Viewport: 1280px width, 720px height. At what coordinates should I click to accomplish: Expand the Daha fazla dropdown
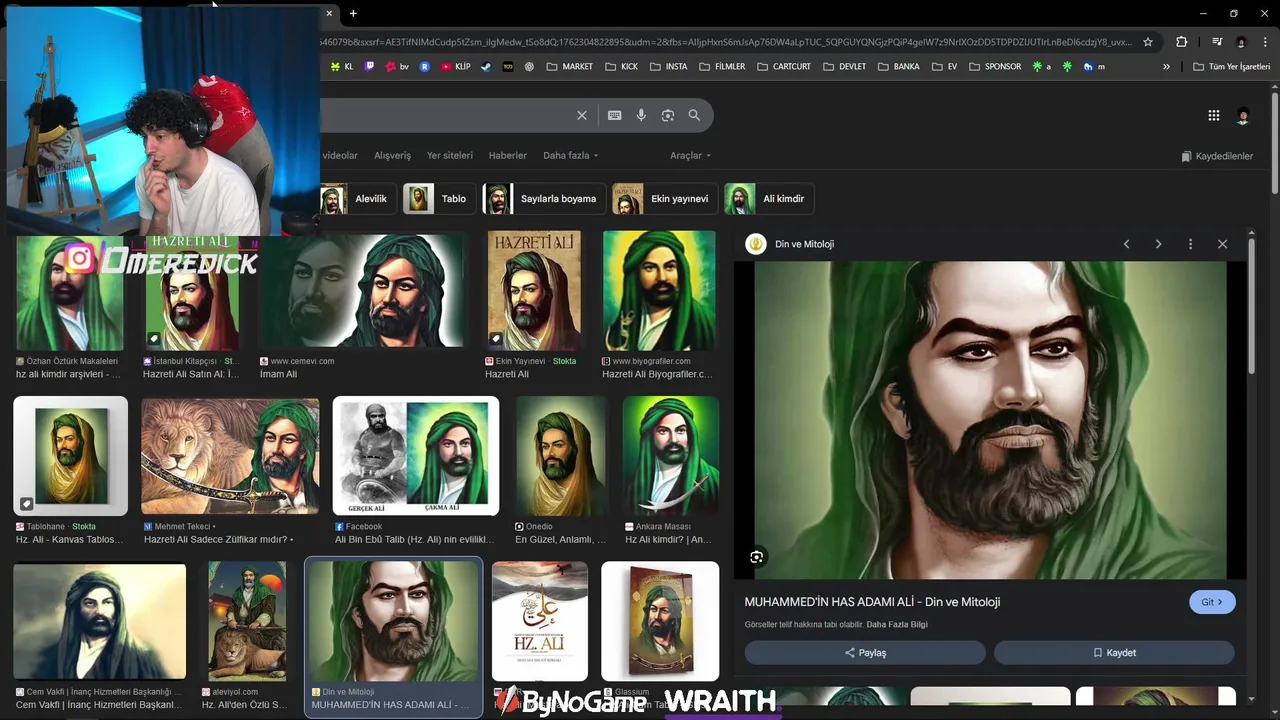click(571, 156)
